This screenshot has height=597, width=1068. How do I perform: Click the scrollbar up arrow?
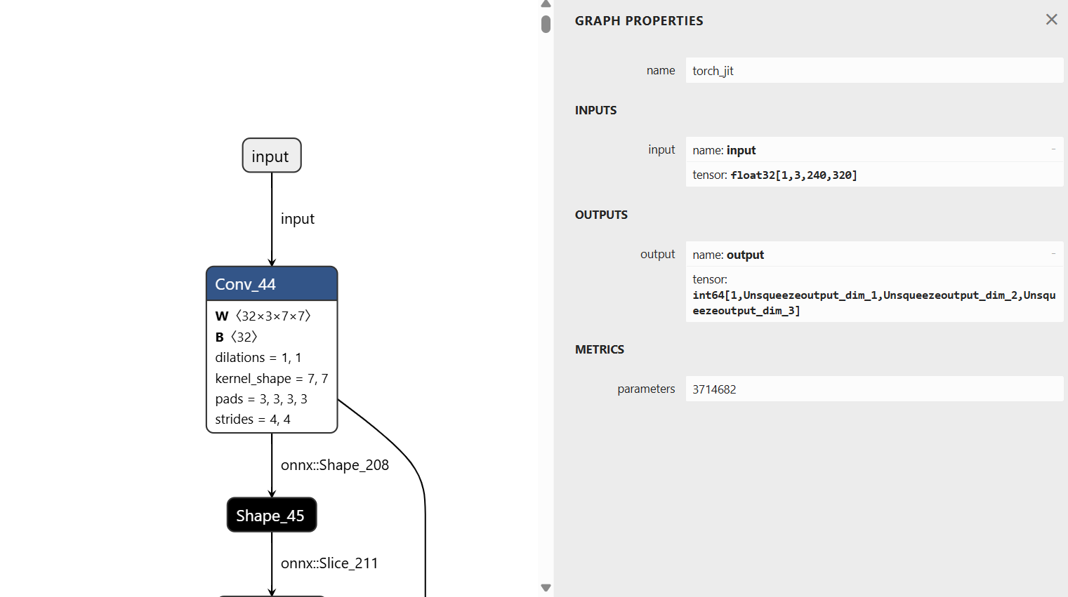[x=546, y=5]
